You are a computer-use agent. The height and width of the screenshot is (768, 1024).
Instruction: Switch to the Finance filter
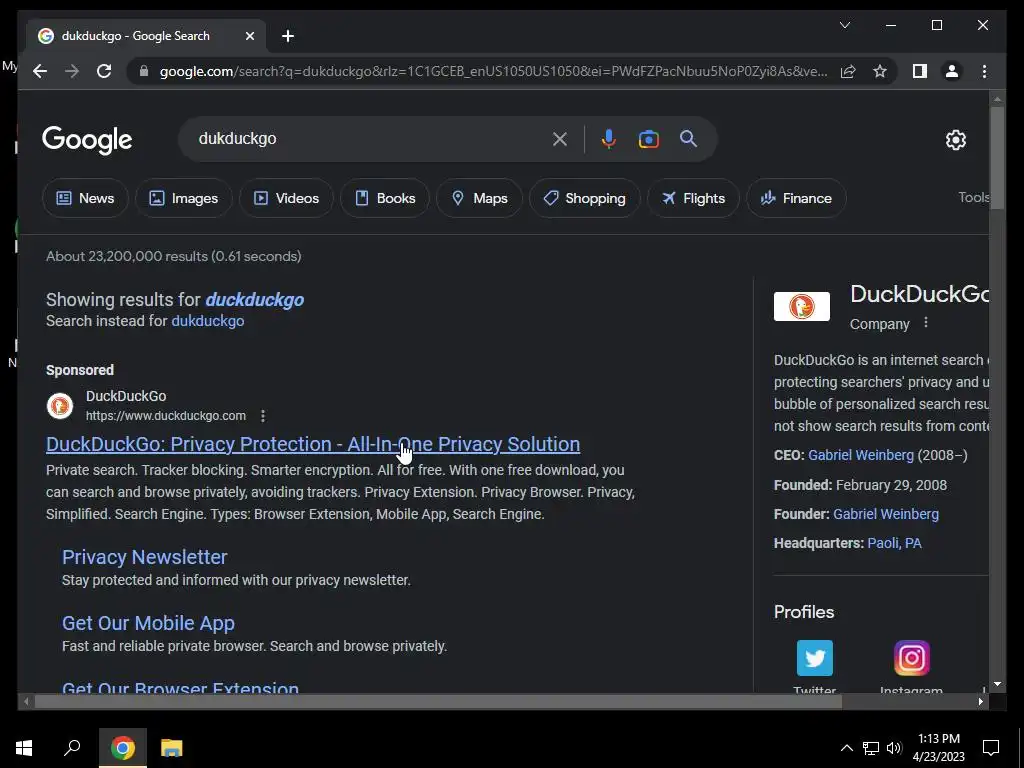(796, 198)
